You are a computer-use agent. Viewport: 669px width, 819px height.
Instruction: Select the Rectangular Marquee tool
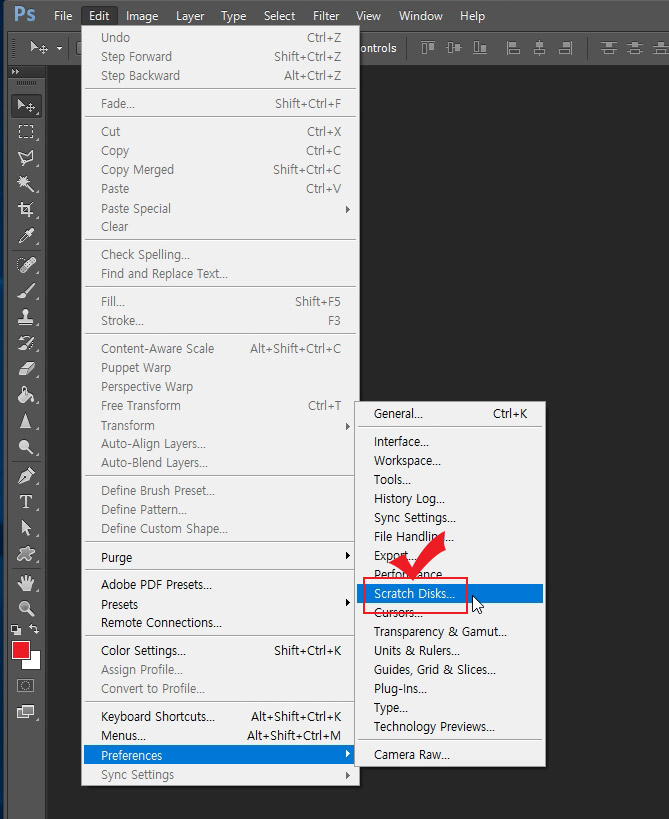click(26, 131)
